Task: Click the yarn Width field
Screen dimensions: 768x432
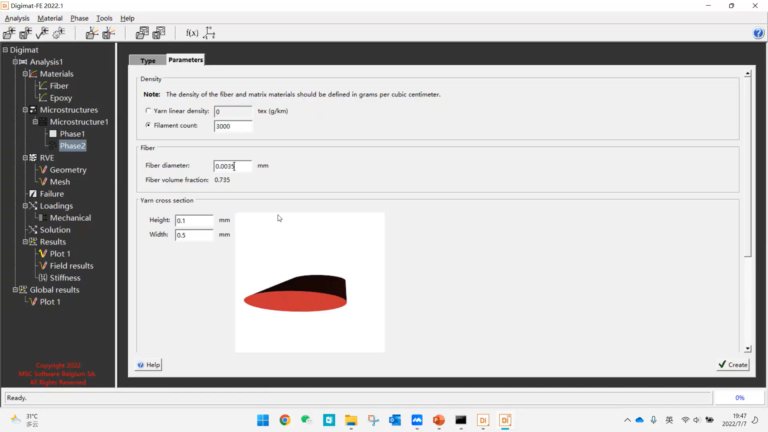Action: tap(194, 235)
